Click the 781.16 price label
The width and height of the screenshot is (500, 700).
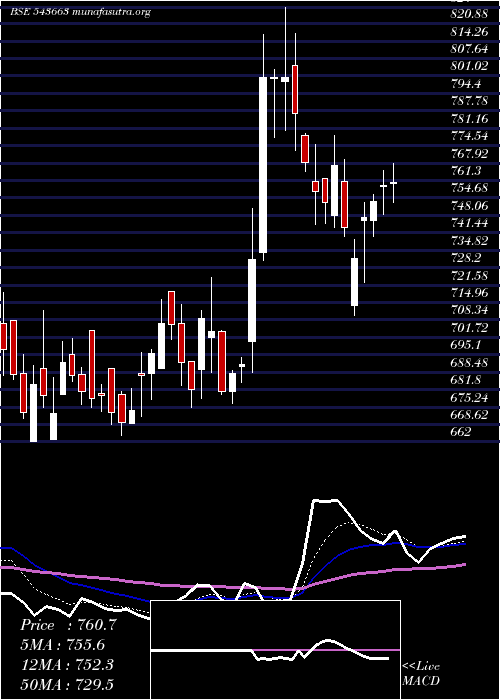click(x=469, y=118)
